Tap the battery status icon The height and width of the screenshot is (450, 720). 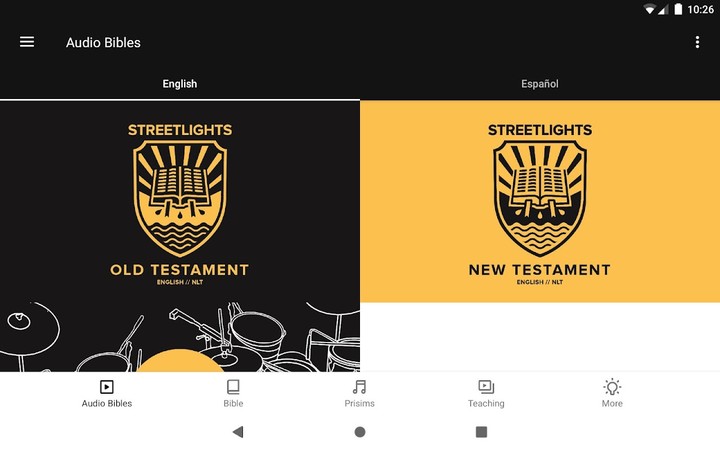(678, 9)
